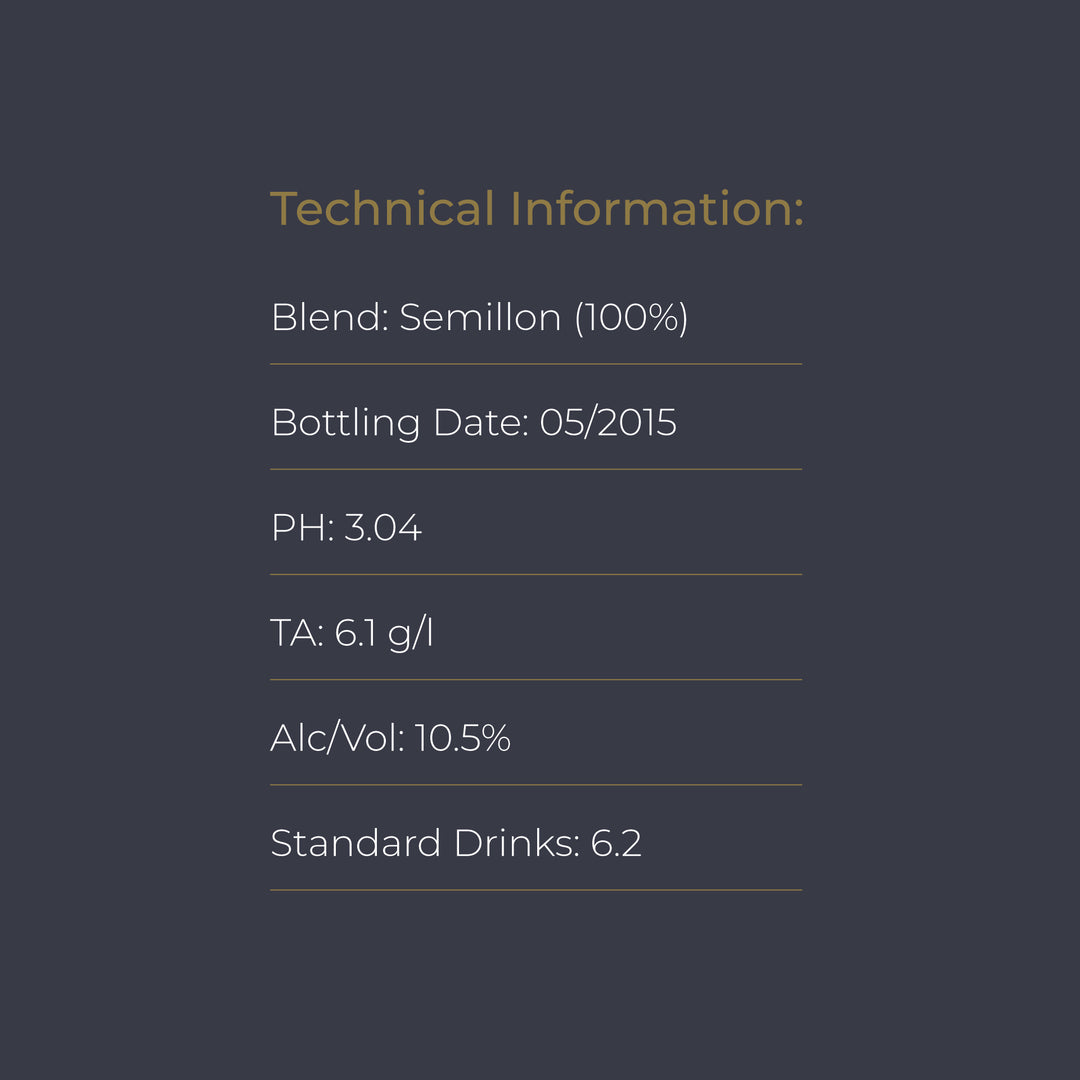
Task: Click the divider line below PH row
Action: [536, 574]
